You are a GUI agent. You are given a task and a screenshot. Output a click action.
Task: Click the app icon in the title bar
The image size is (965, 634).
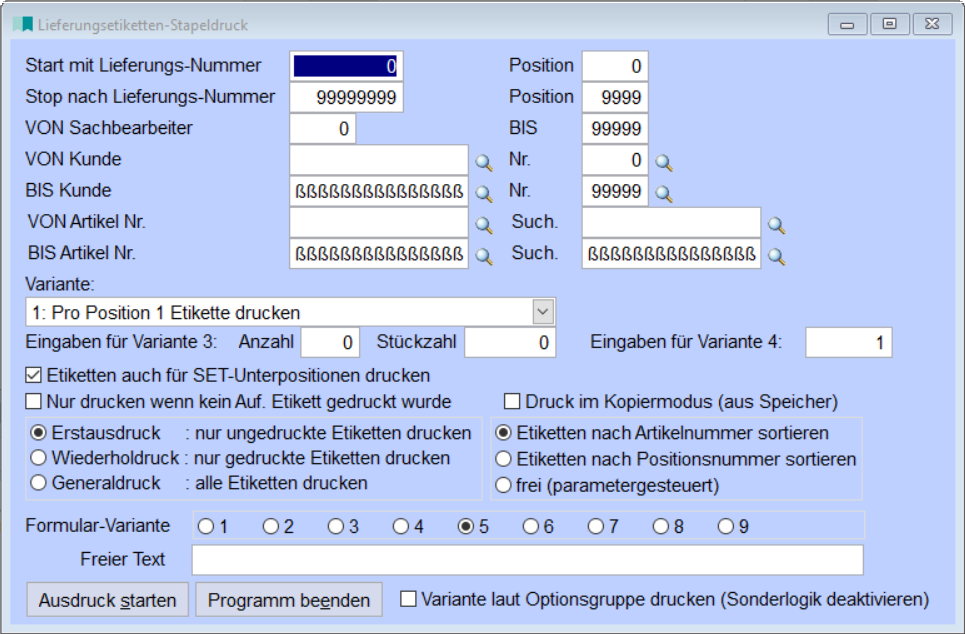click(22, 24)
